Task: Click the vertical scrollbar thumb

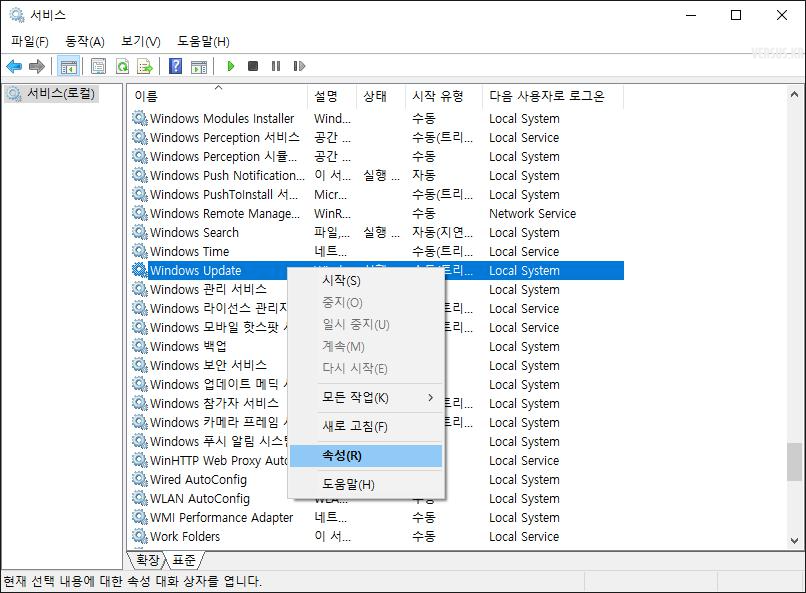Action: click(x=794, y=462)
